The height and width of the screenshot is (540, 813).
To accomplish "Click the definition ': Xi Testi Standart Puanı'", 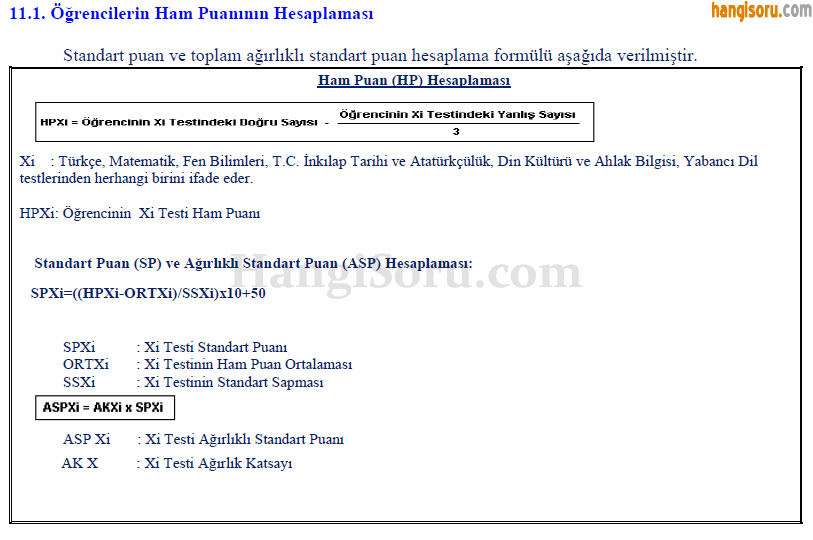I will coord(212,347).
